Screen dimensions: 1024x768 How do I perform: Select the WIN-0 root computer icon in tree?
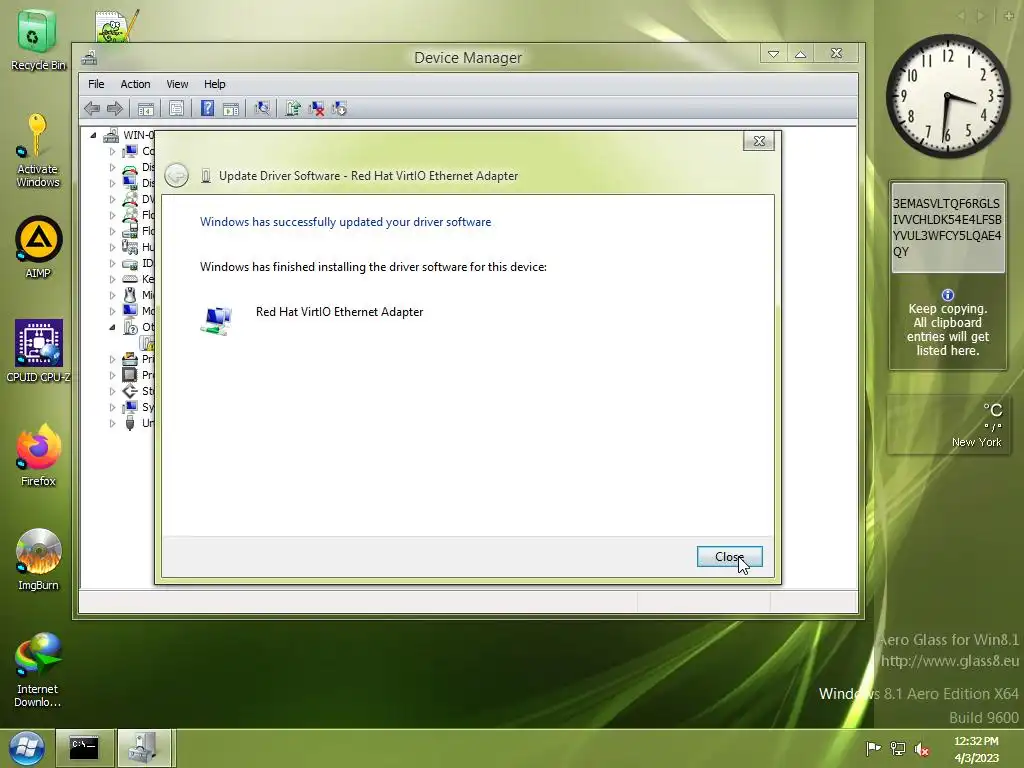pos(111,135)
